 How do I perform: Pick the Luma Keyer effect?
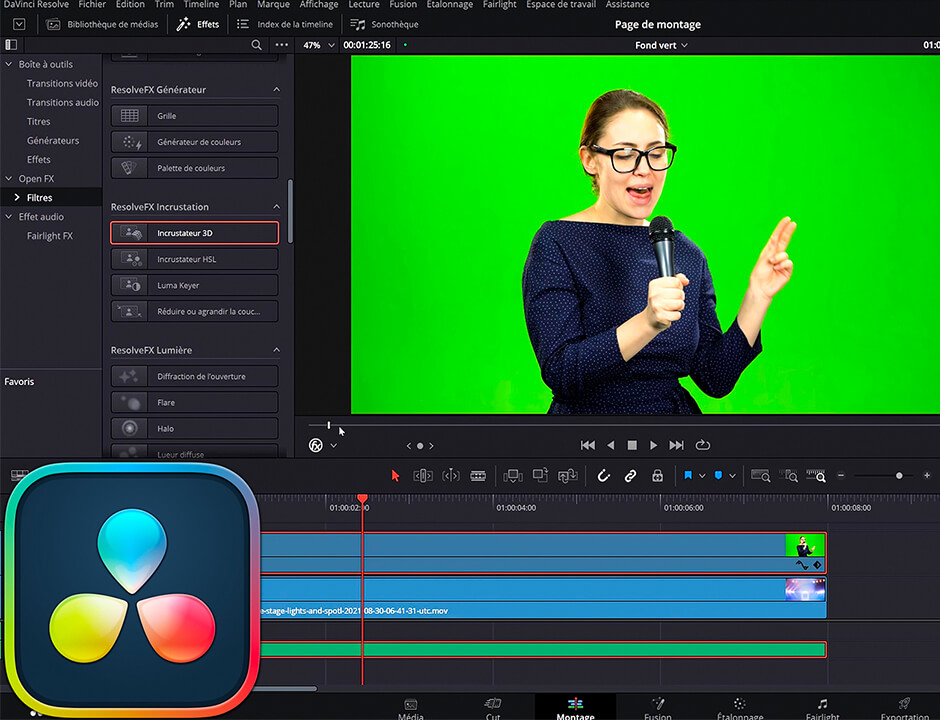194,286
